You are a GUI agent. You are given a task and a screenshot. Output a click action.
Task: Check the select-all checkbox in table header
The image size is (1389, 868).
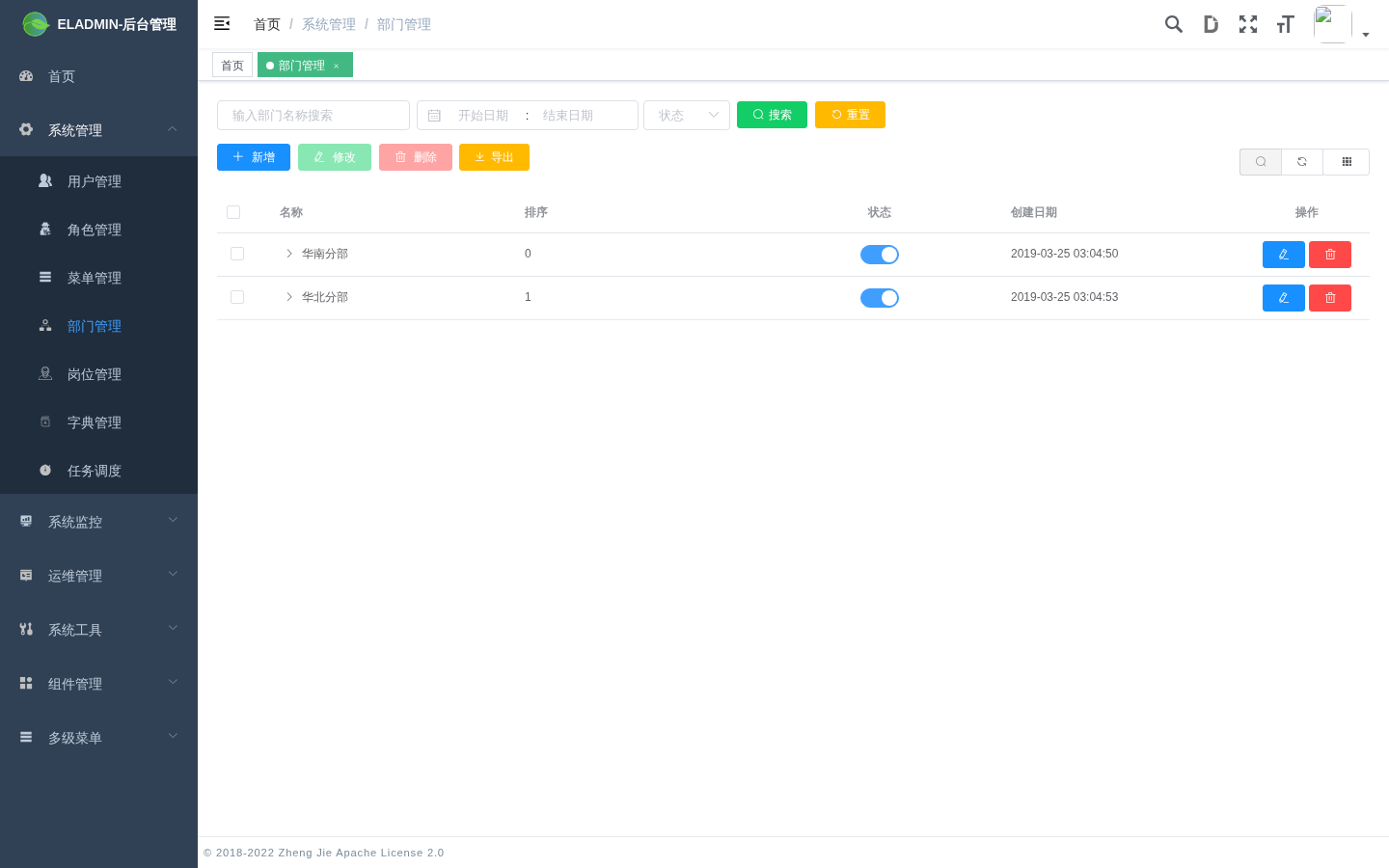click(x=233, y=212)
